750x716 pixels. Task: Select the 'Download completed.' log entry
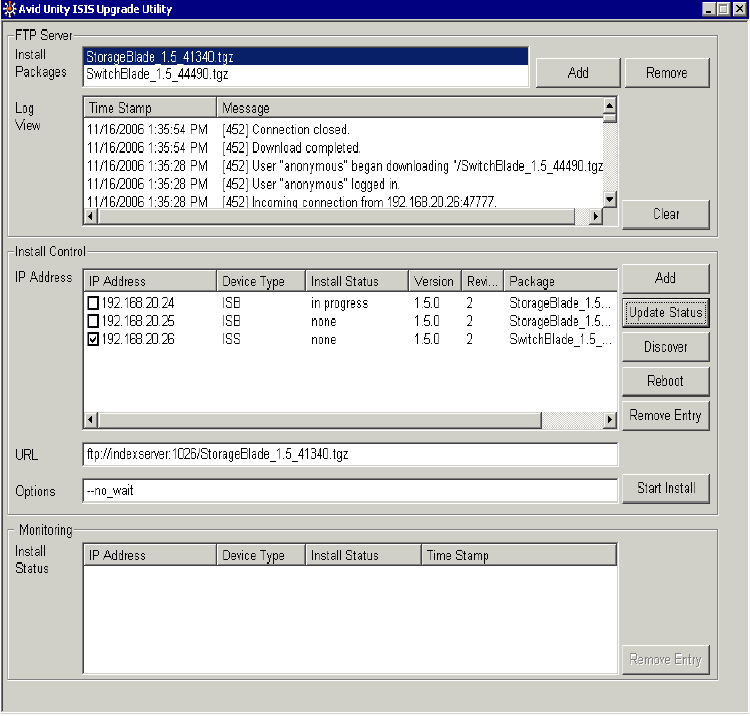coord(343,148)
